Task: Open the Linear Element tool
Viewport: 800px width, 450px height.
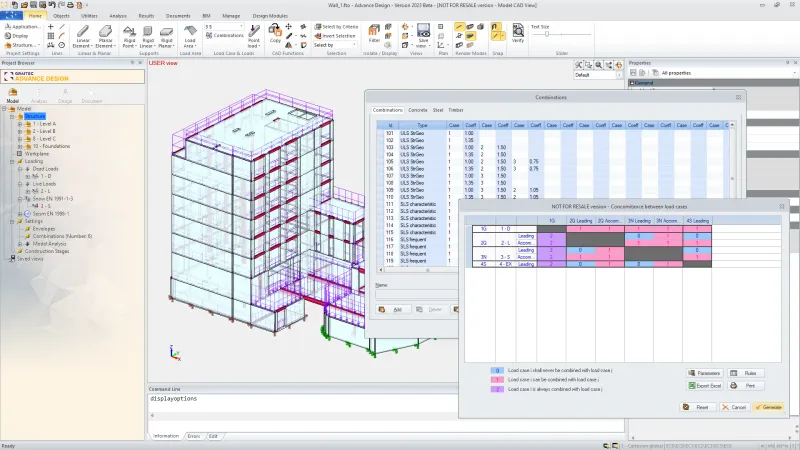Action: 83,36
